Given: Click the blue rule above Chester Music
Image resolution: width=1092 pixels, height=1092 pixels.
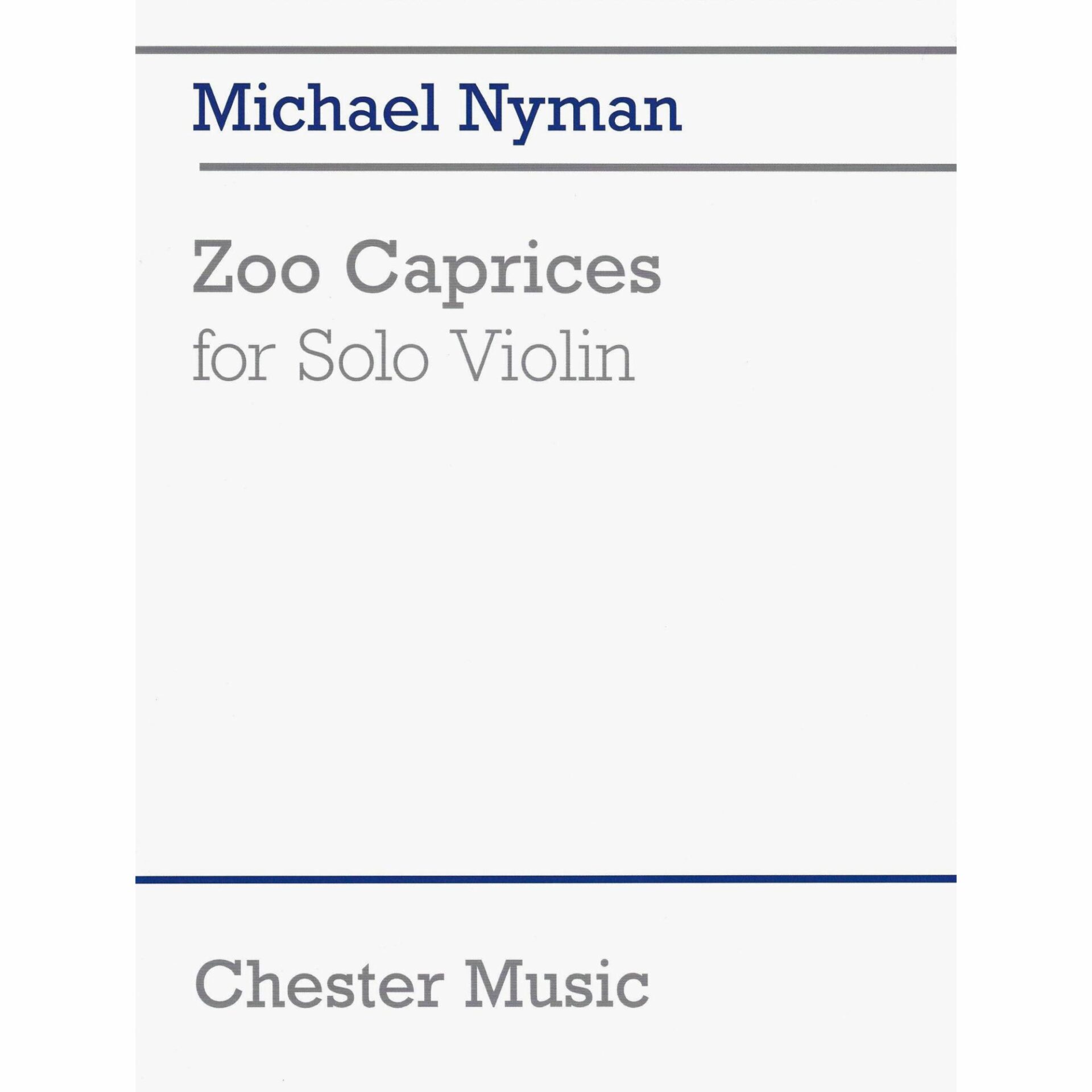Looking at the screenshot, I should click(546, 879).
